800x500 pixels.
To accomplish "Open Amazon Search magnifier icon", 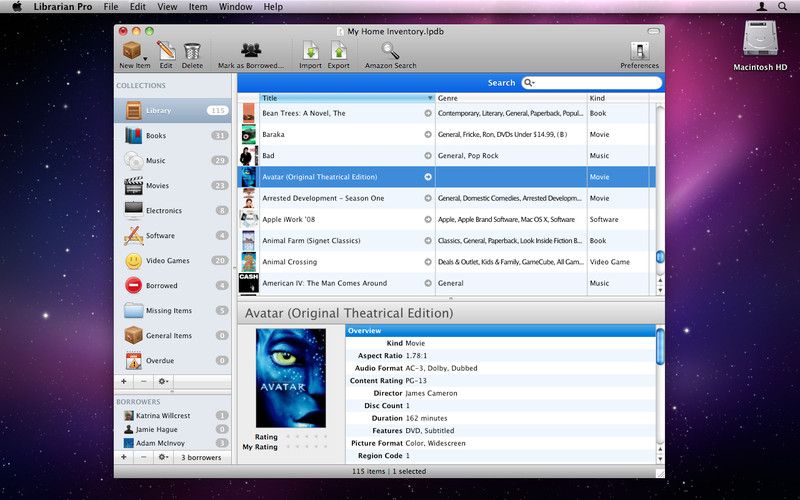I will click(390, 51).
